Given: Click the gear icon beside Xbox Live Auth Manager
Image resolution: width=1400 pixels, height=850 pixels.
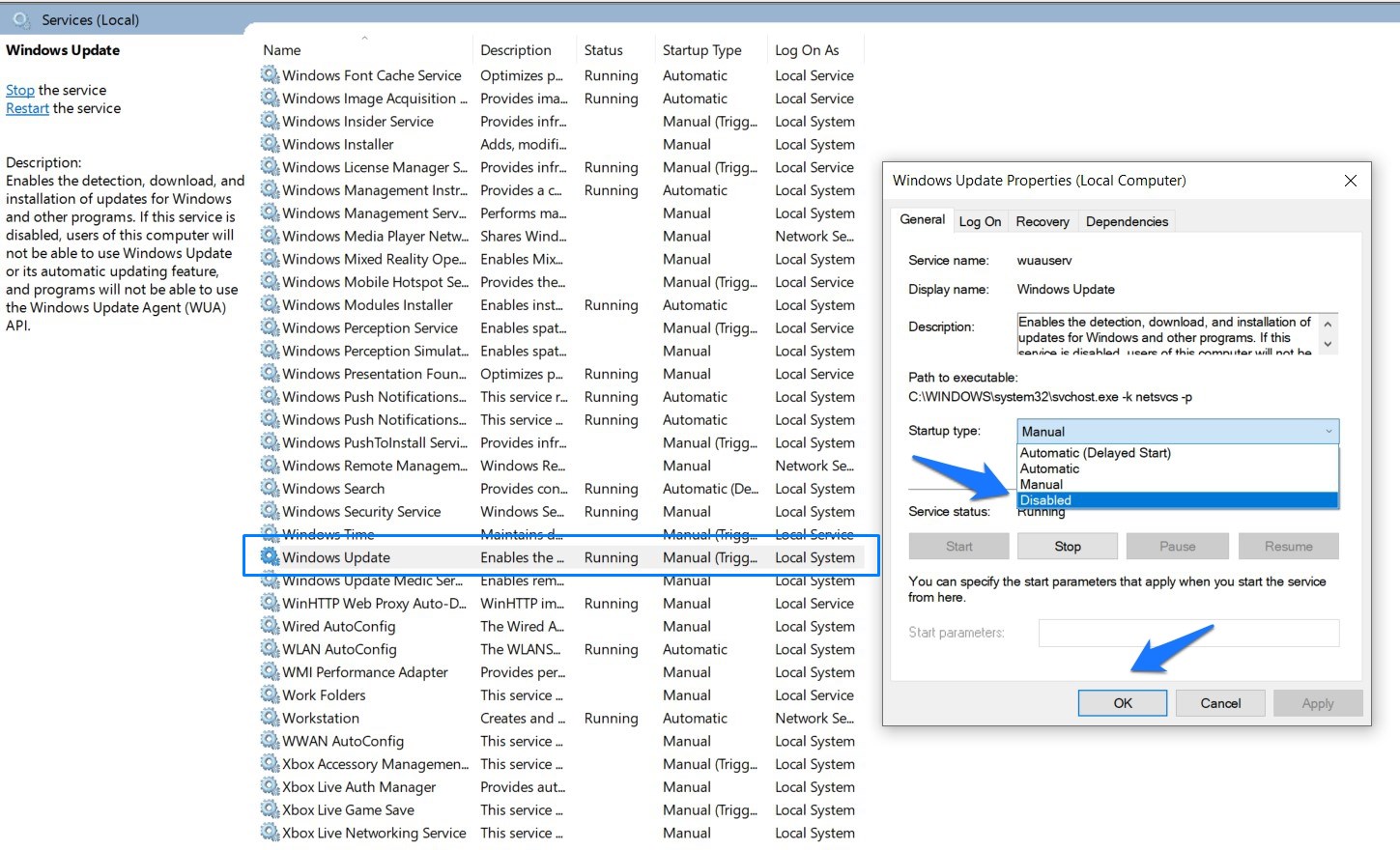Looking at the screenshot, I should (270, 786).
